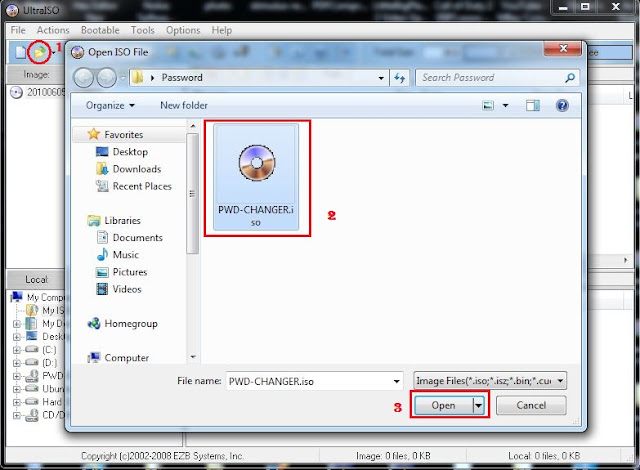Open the Image Files type filter dropdown
The image size is (640, 470).
490,381
